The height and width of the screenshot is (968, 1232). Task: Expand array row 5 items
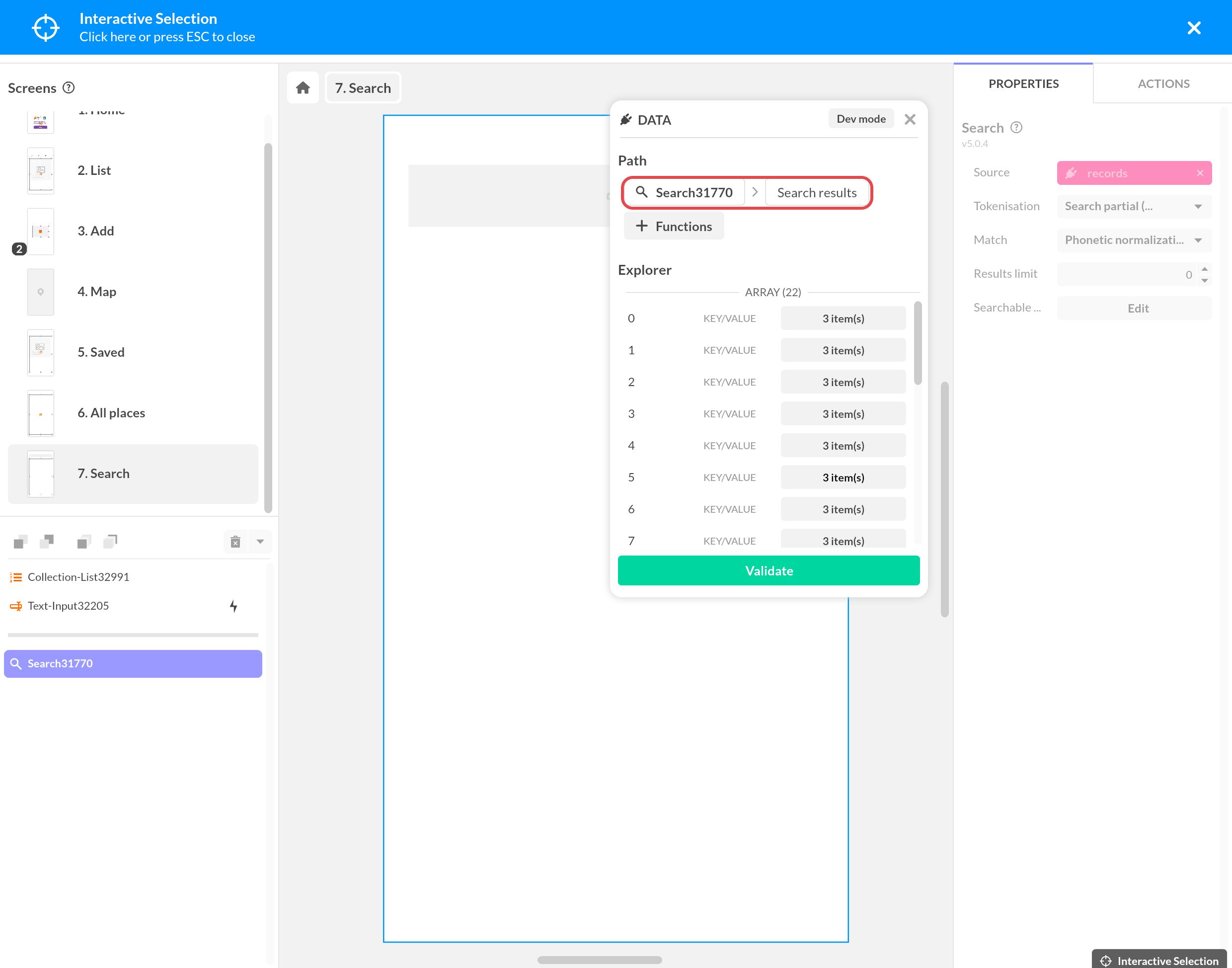(843, 477)
